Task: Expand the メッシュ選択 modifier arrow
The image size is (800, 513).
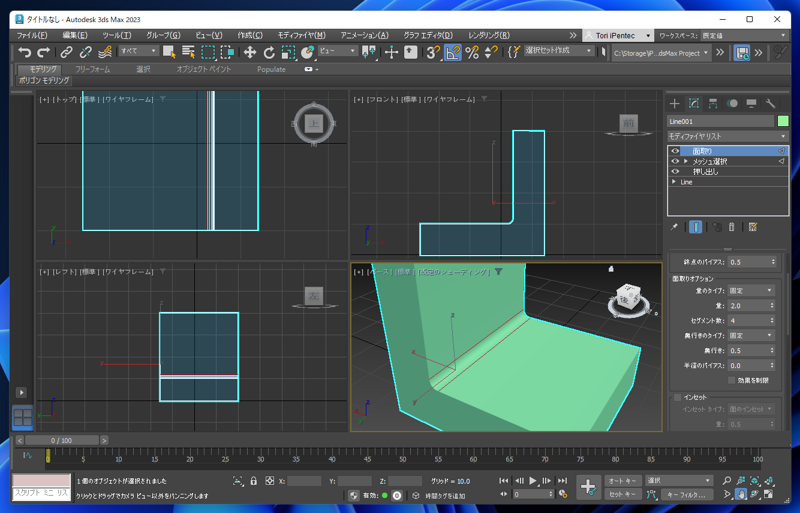Action: click(x=686, y=161)
